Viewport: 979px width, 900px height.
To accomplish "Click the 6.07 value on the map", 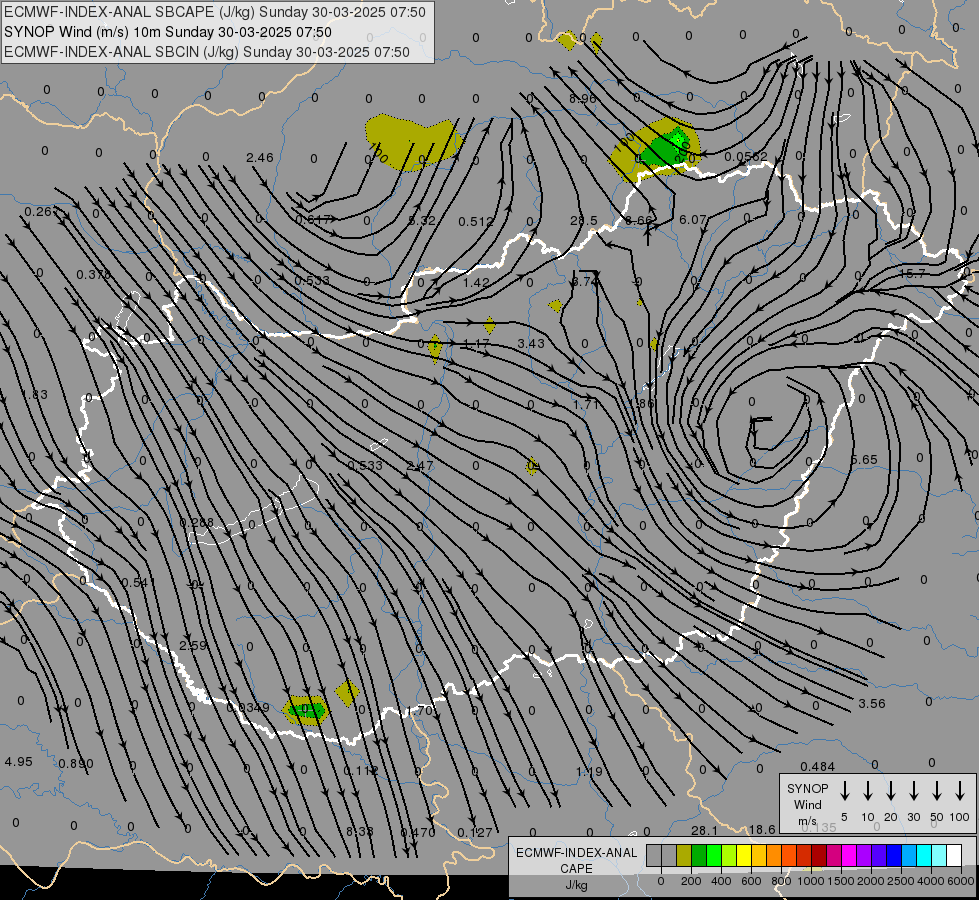I will pyautogui.click(x=692, y=219).
